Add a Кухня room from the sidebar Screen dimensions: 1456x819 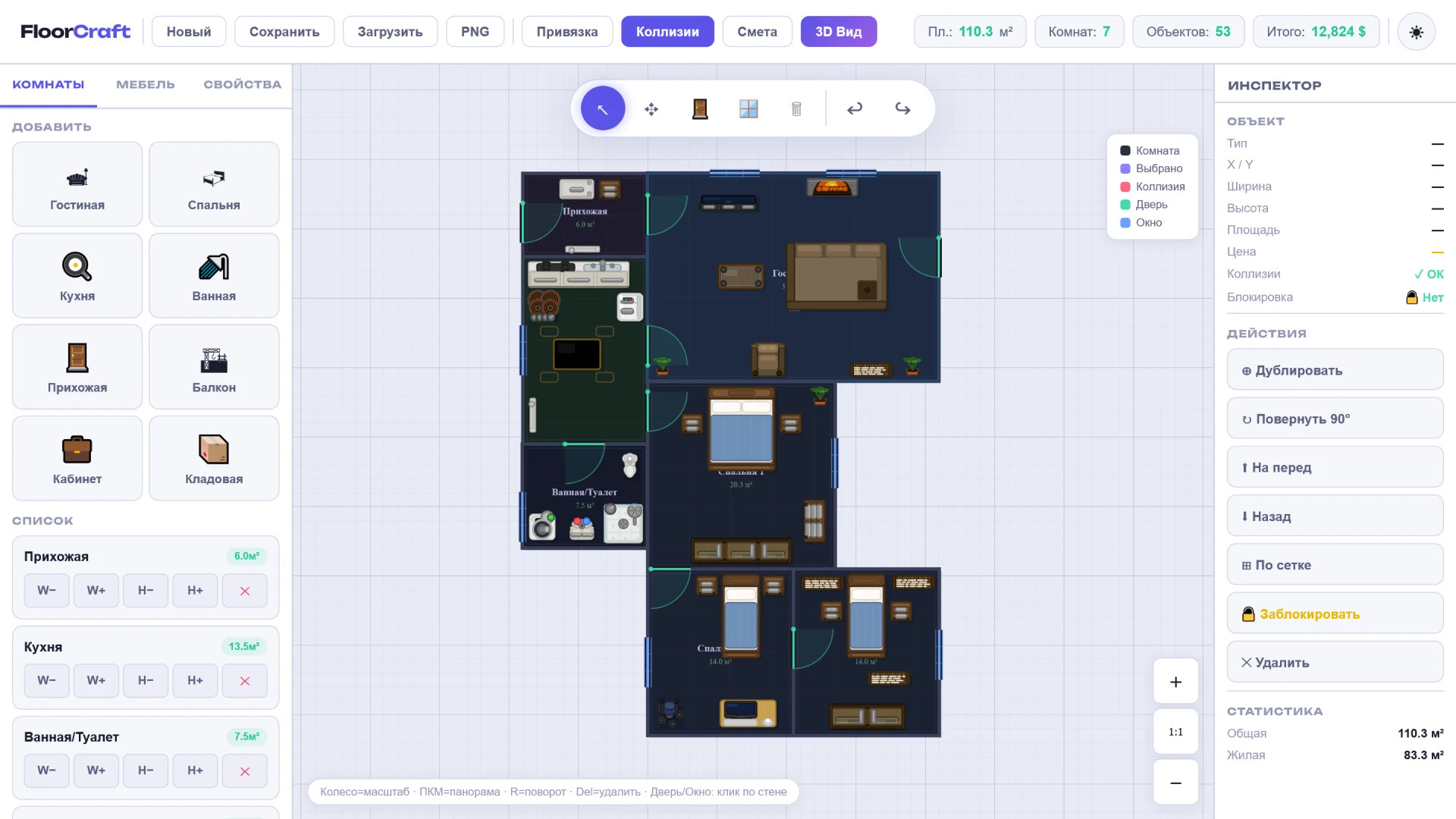77,275
